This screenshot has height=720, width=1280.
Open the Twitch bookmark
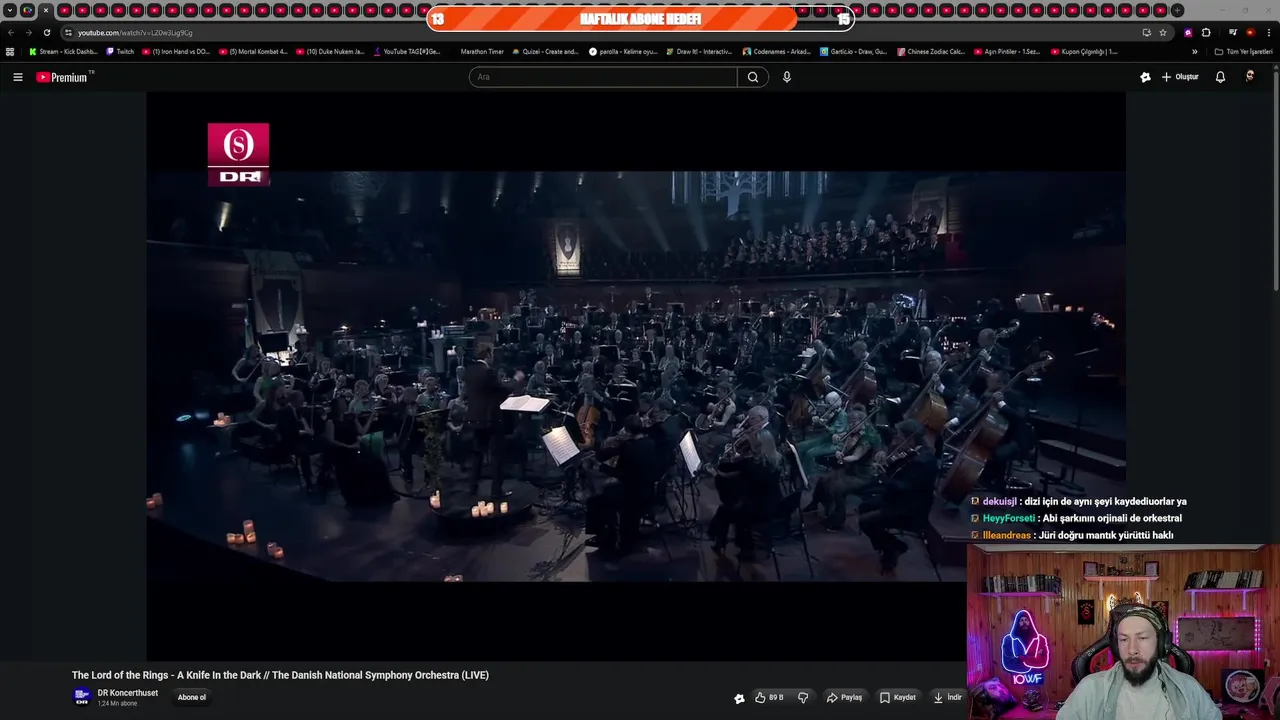[x=120, y=52]
